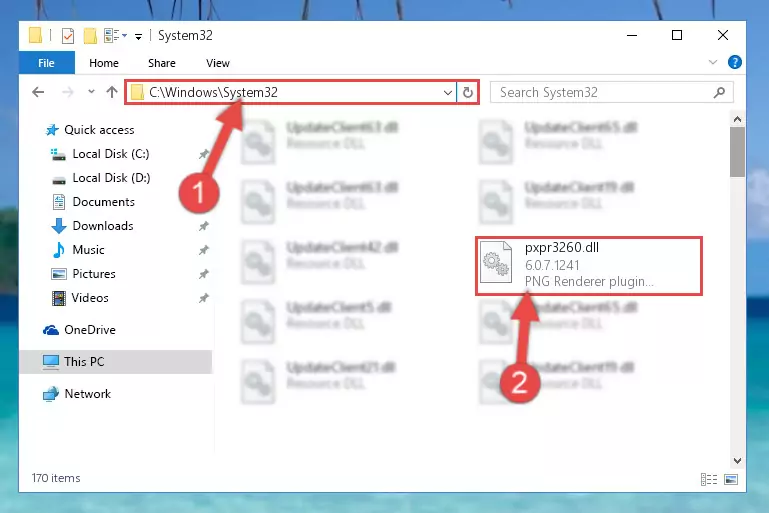769x513 pixels.
Task: Select the pxpr3260.dll file
Action: [589, 266]
